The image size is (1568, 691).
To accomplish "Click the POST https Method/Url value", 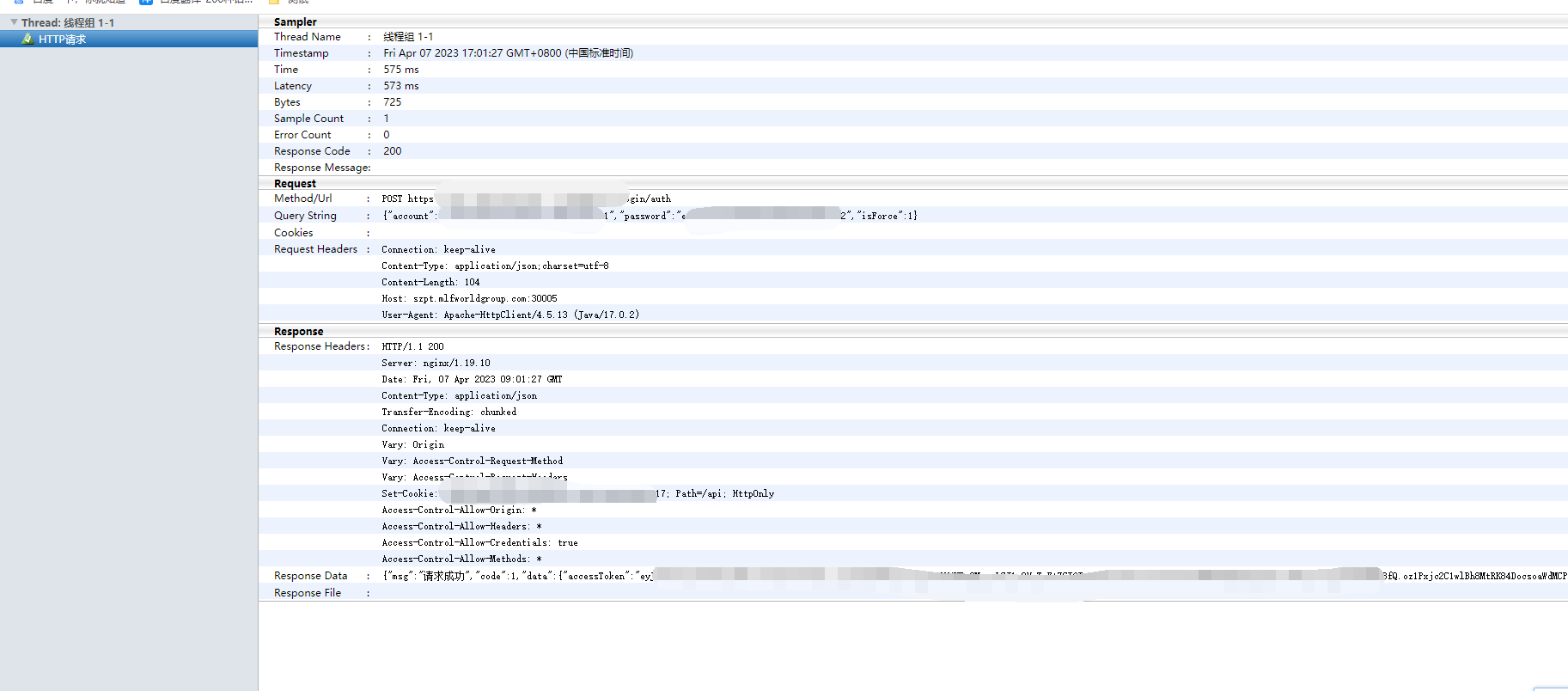I will [526, 199].
